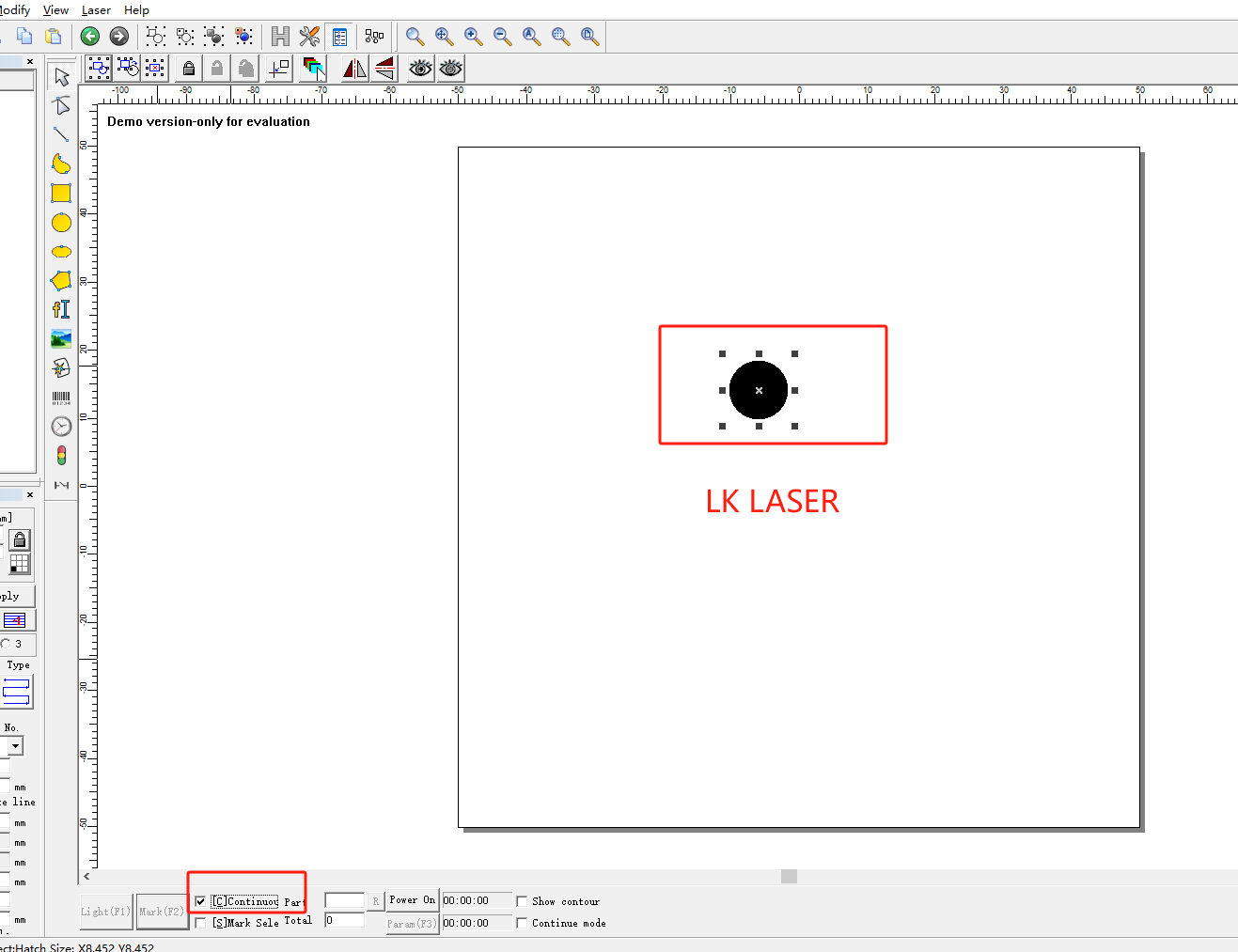Click the bitmap image import tool
This screenshot has width=1238, height=952.
tap(61, 339)
